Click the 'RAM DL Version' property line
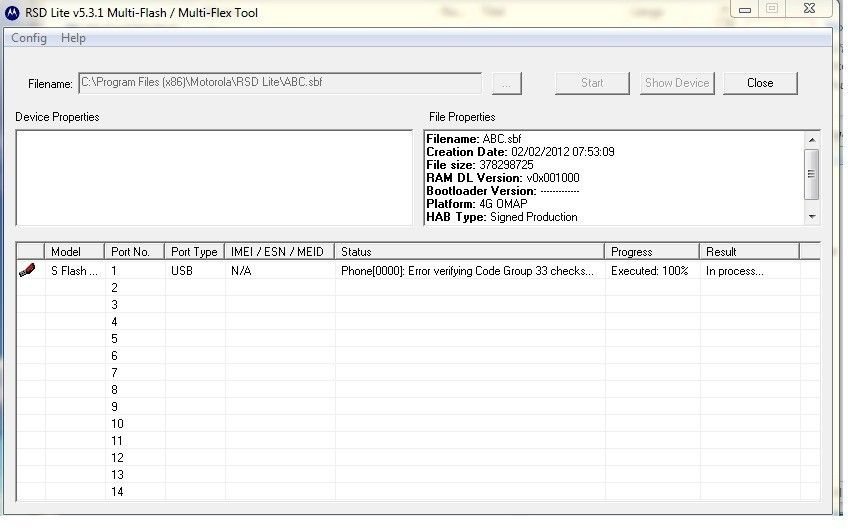Image resolution: width=848 pixels, height=529 pixels. click(x=502, y=178)
